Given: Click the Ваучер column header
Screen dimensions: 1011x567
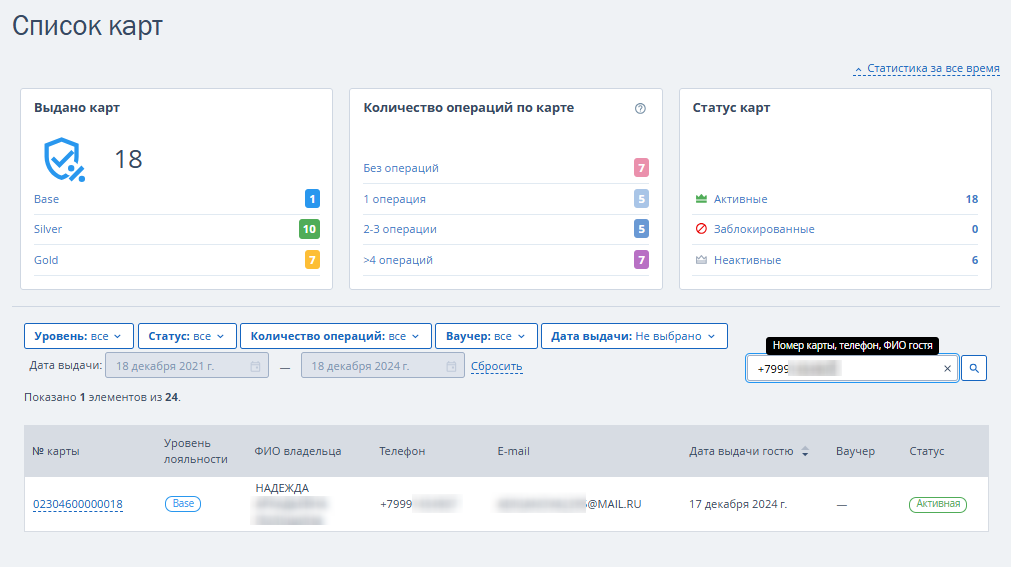Looking at the screenshot, I should coord(855,451).
